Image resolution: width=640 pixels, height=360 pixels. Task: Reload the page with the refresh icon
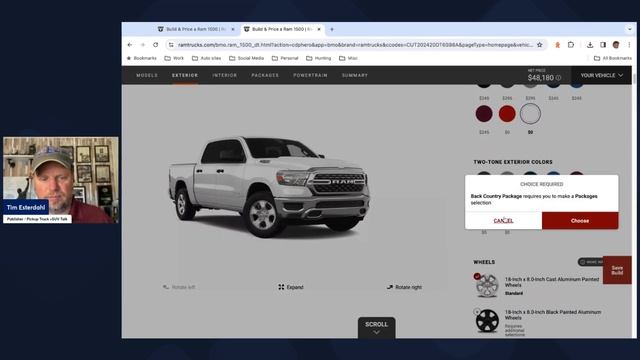pyautogui.click(x=156, y=45)
